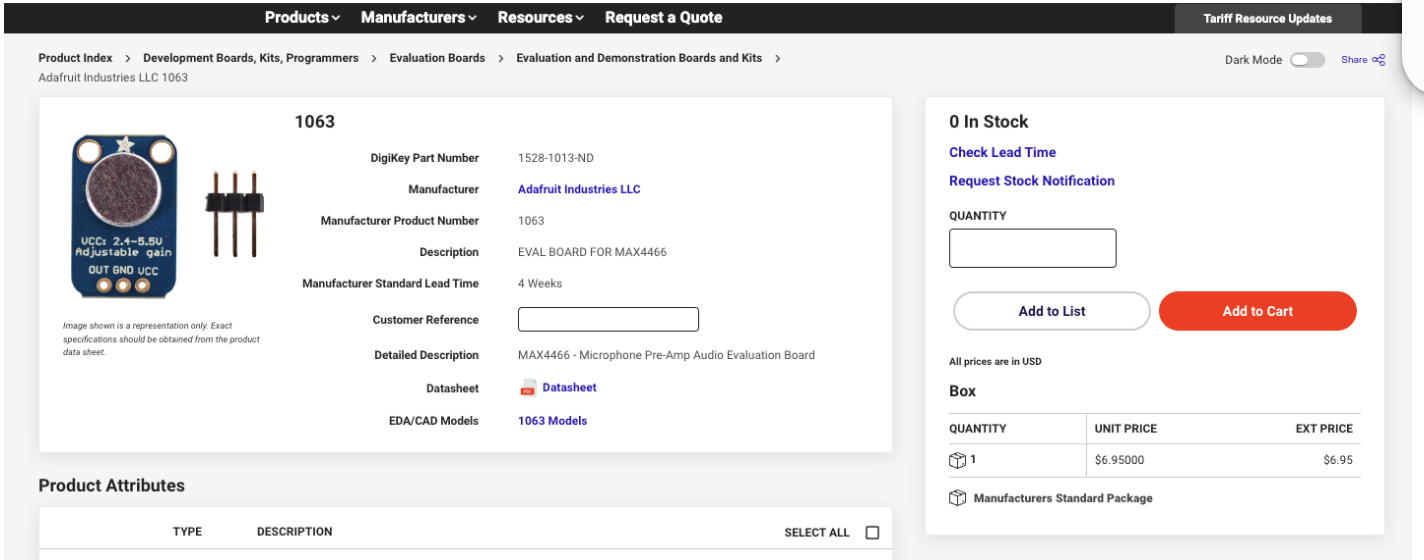Click the Manufacturers Standard Package box icon
1424x560 pixels.
(x=957, y=498)
